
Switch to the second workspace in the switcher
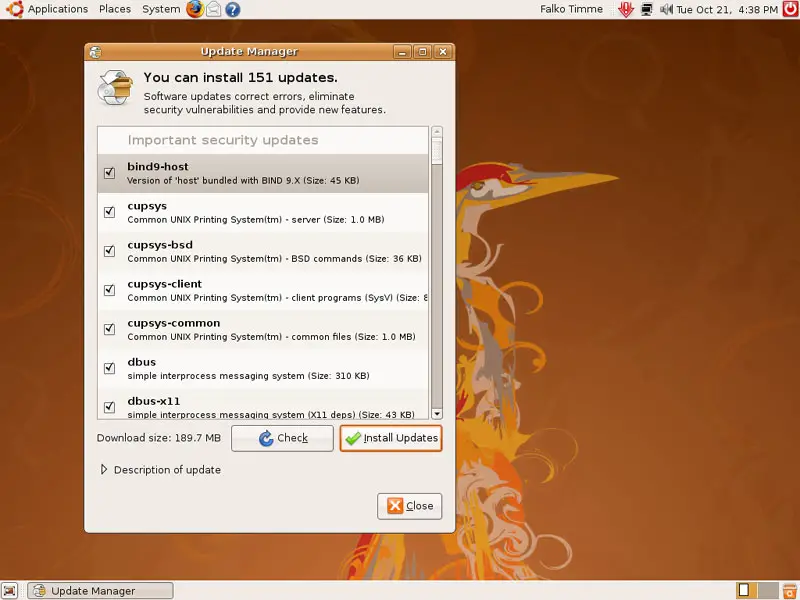tap(768, 590)
